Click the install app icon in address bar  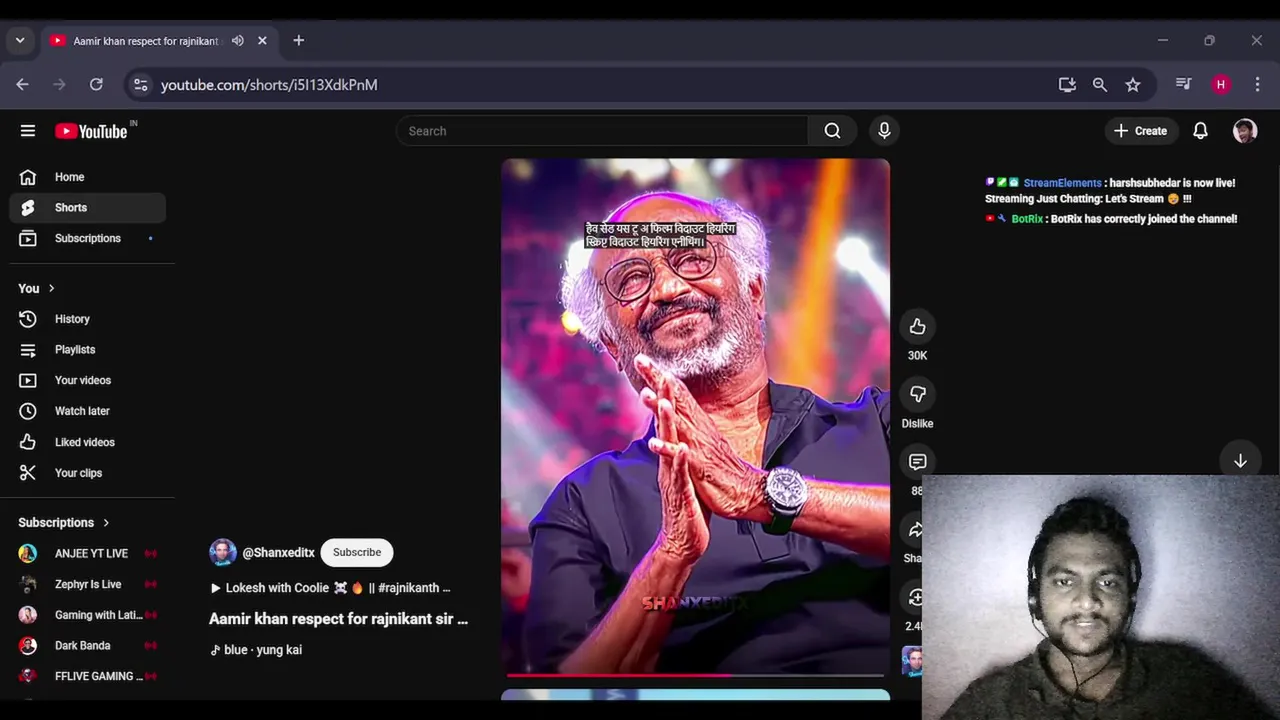(x=1067, y=85)
